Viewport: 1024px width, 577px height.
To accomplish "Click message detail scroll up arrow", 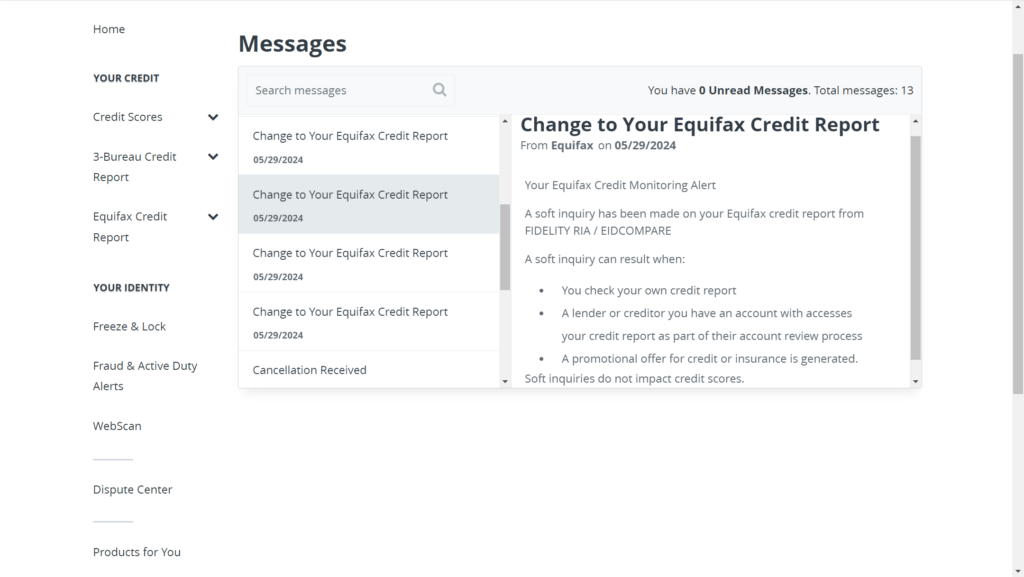I will tap(916, 121).
